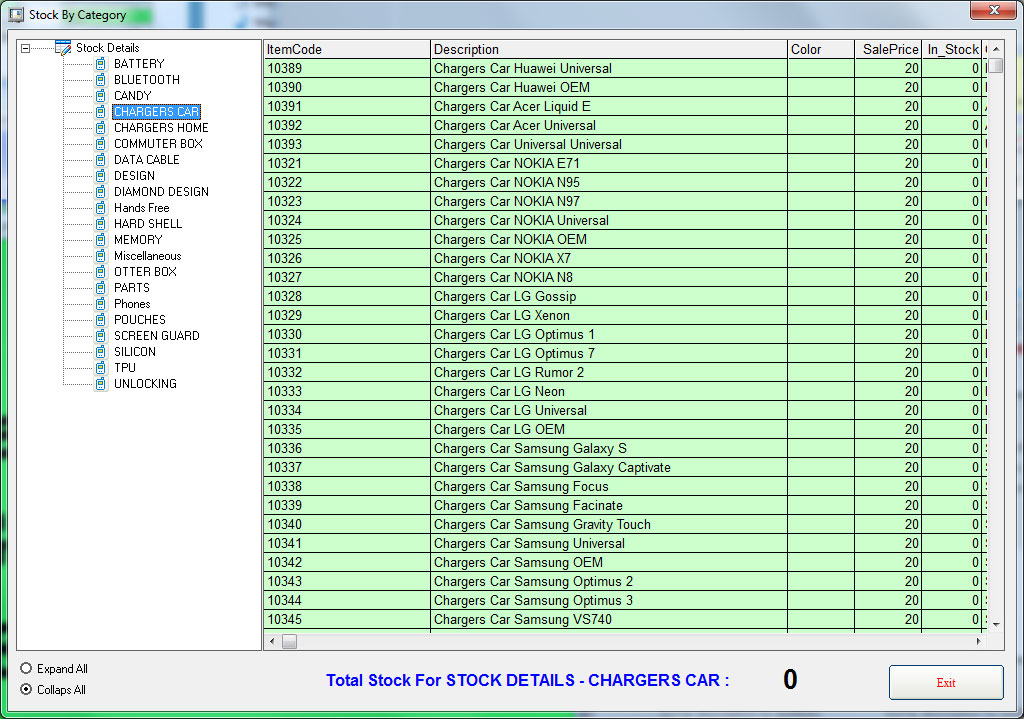Click the icon beside PARTS category

tap(101, 288)
